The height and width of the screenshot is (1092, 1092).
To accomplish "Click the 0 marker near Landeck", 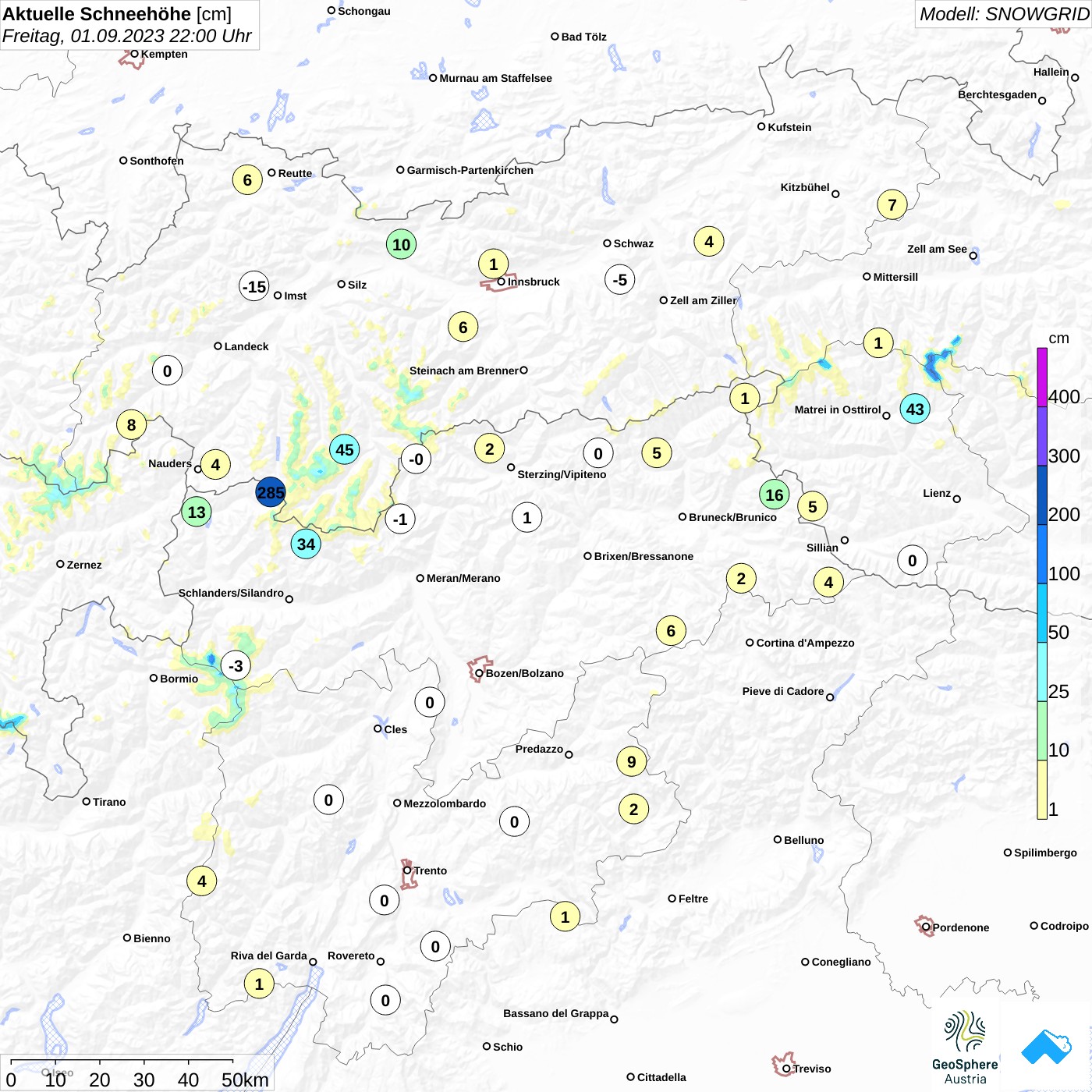I will 167,370.
